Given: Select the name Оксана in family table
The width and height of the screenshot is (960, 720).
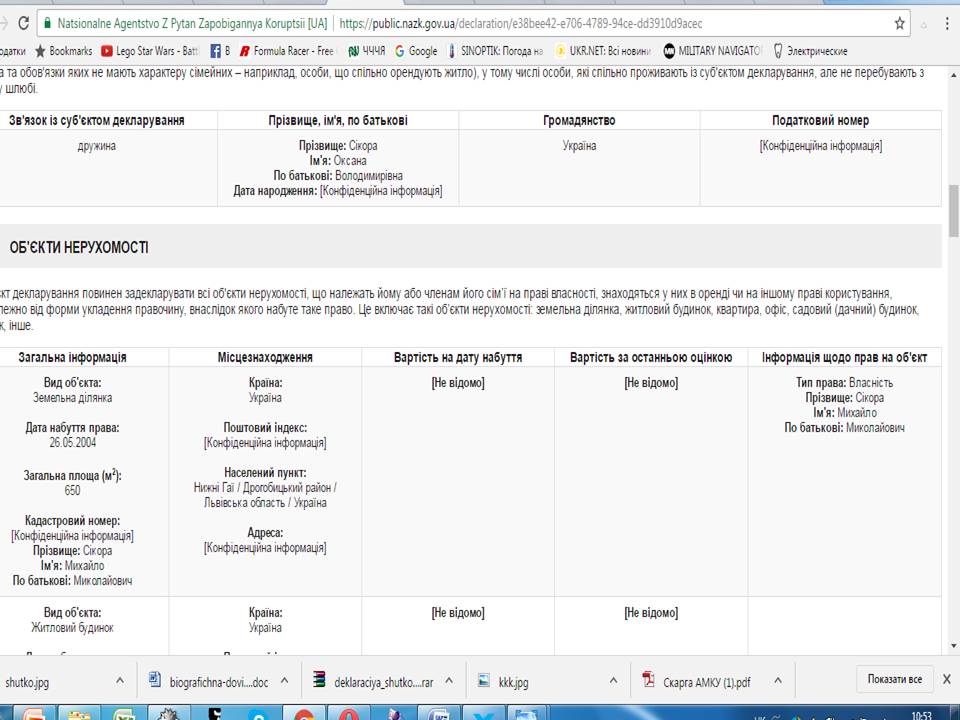Looking at the screenshot, I should point(350,161).
